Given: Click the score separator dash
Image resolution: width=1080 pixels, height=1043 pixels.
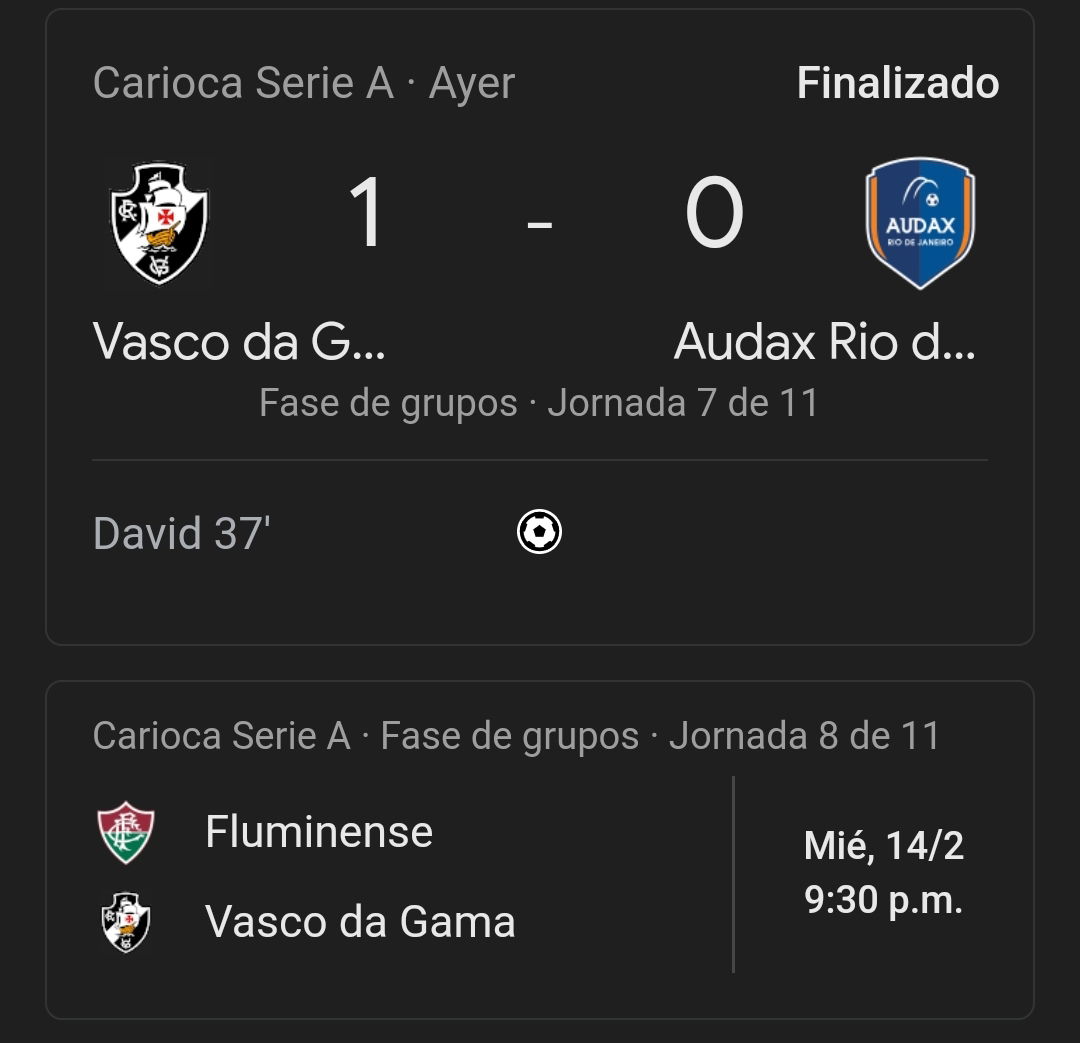Looking at the screenshot, I should (539, 224).
